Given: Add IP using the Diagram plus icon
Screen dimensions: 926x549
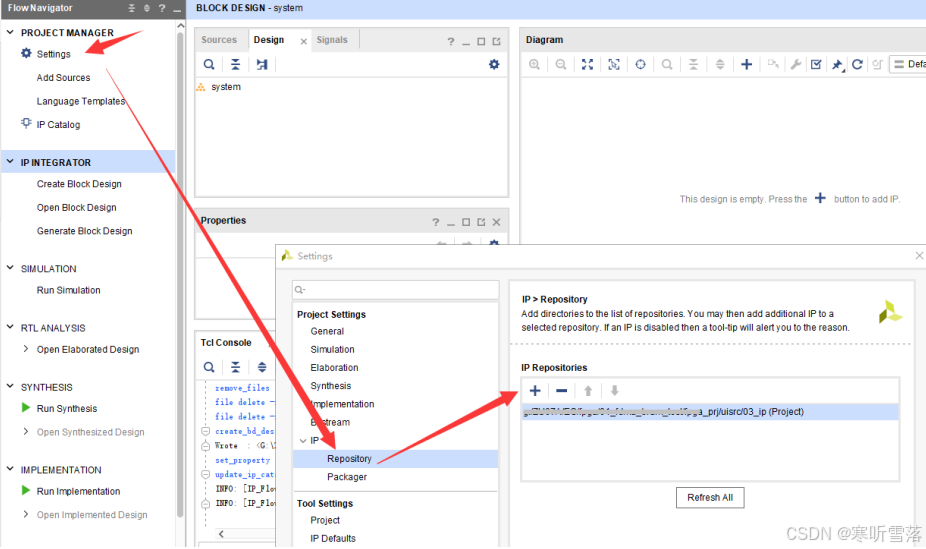Looking at the screenshot, I should [746, 64].
